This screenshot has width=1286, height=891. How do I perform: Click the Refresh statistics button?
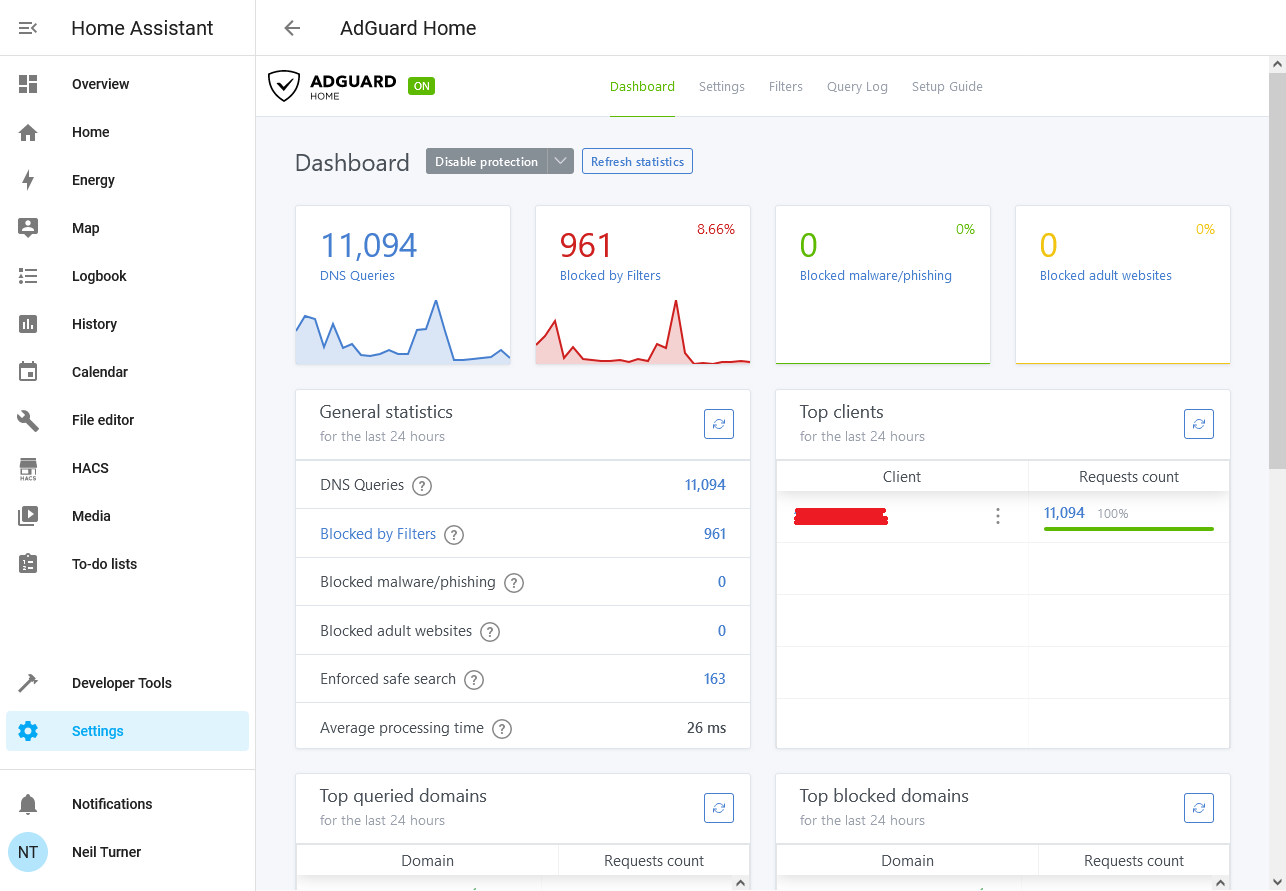pyautogui.click(x=637, y=161)
